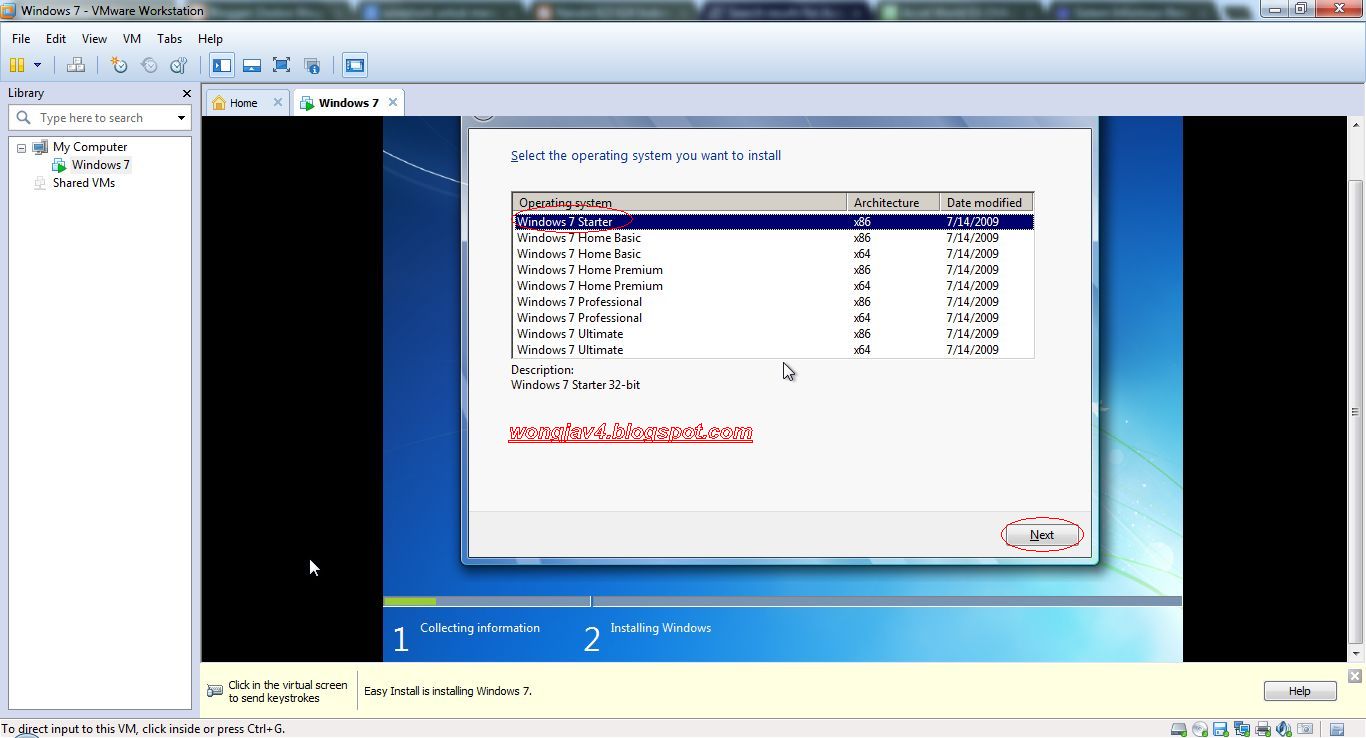Select the Windows 7 Ultimate x64 row
This screenshot has height=738, width=1366.
click(773, 350)
